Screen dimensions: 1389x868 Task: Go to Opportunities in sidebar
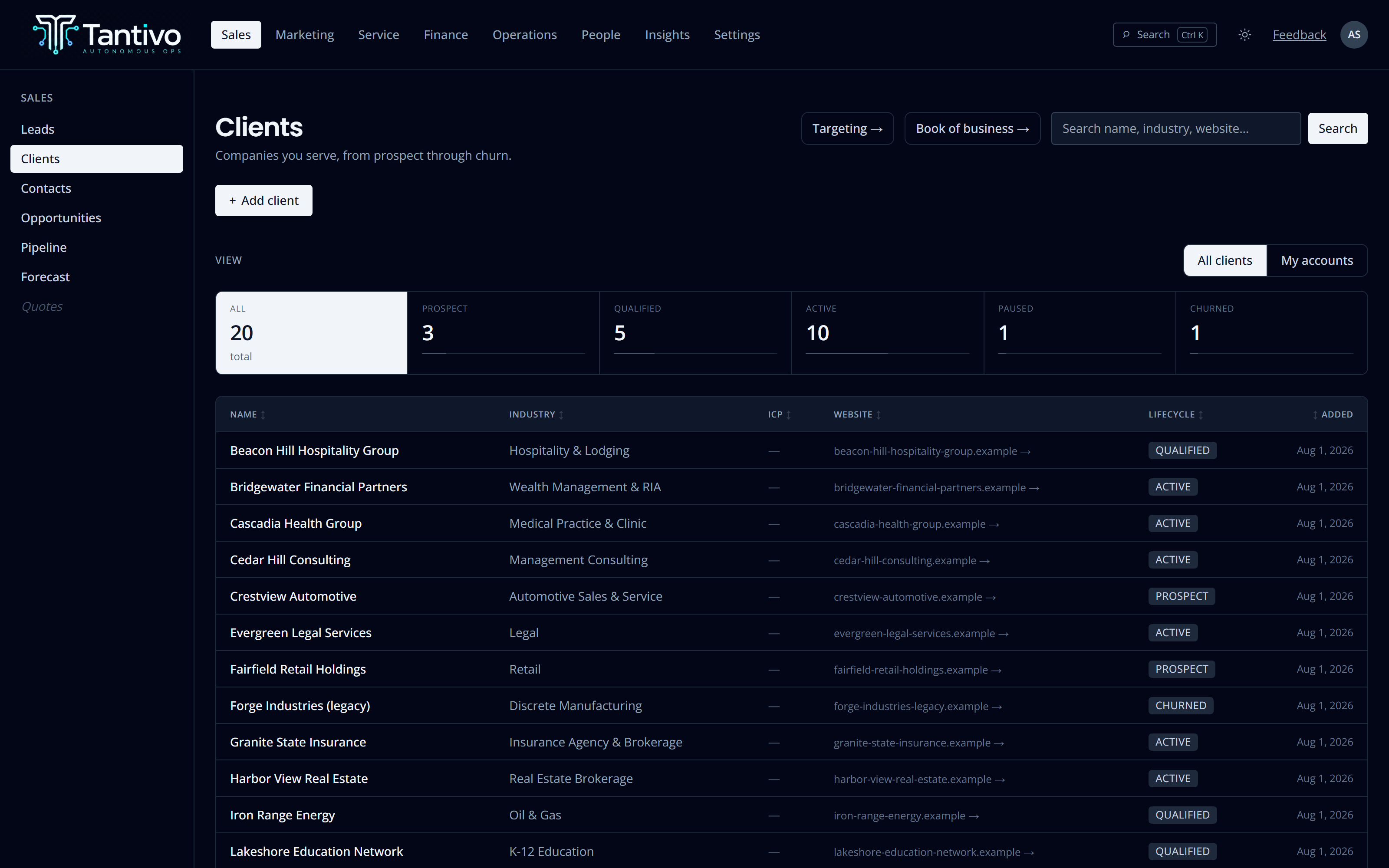pos(96,218)
